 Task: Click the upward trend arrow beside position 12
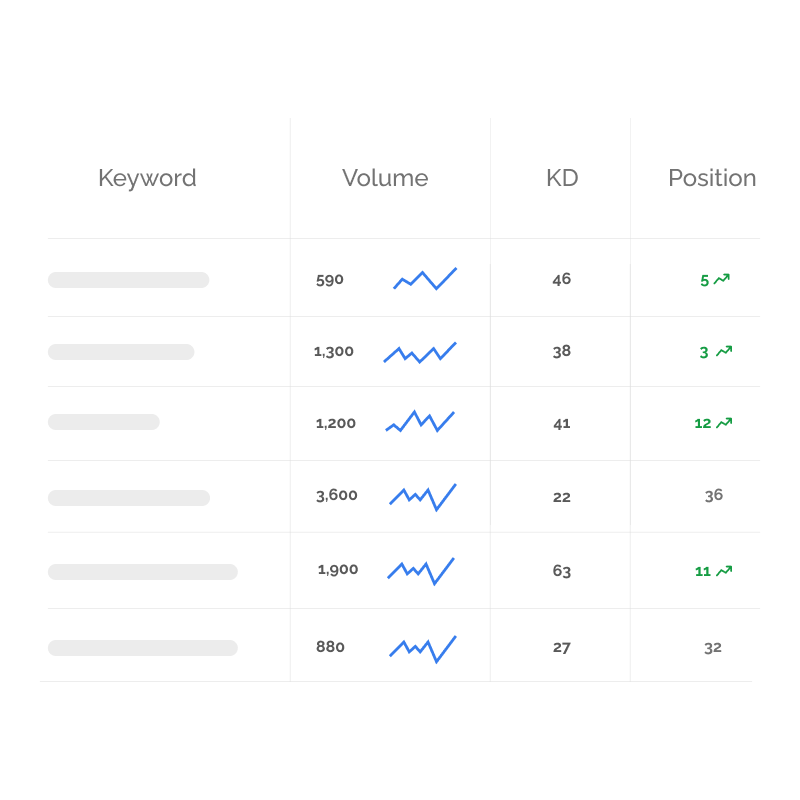pyautogui.click(x=724, y=423)
